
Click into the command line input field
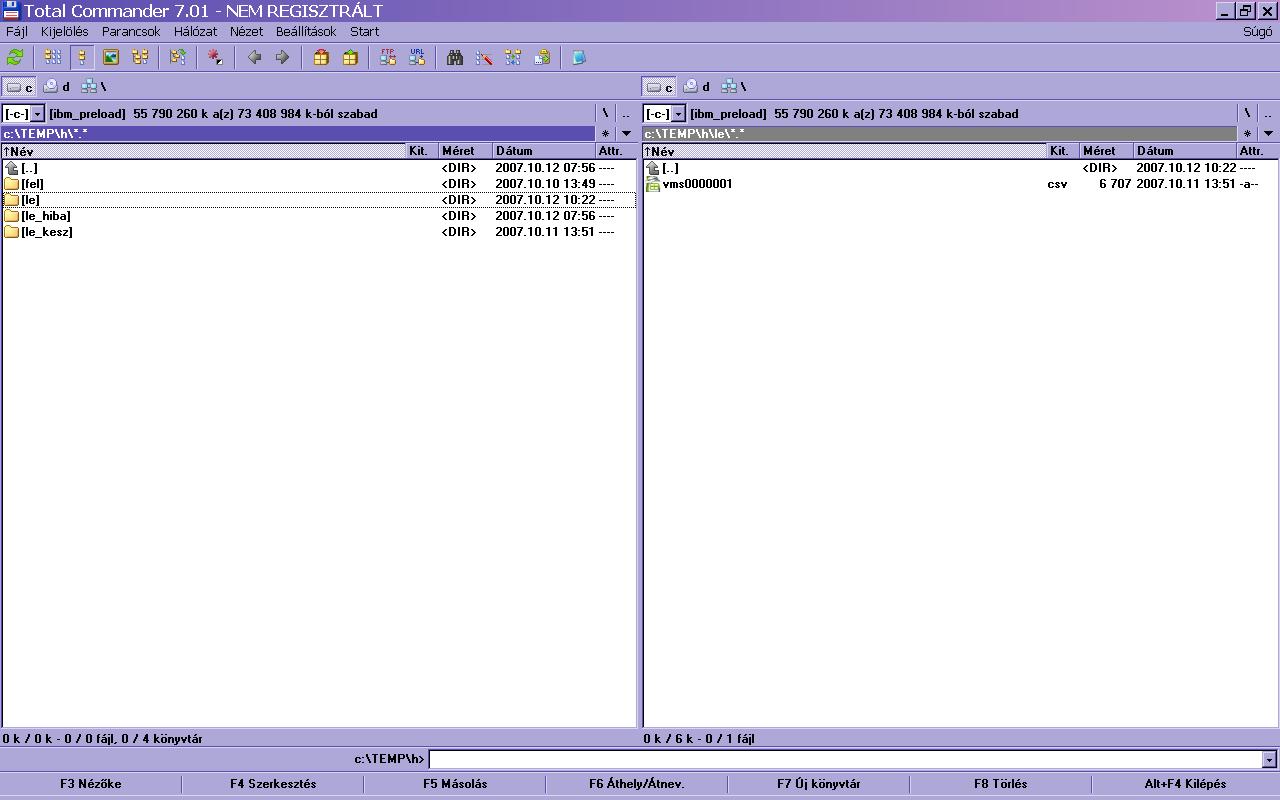tap(845, 760)
